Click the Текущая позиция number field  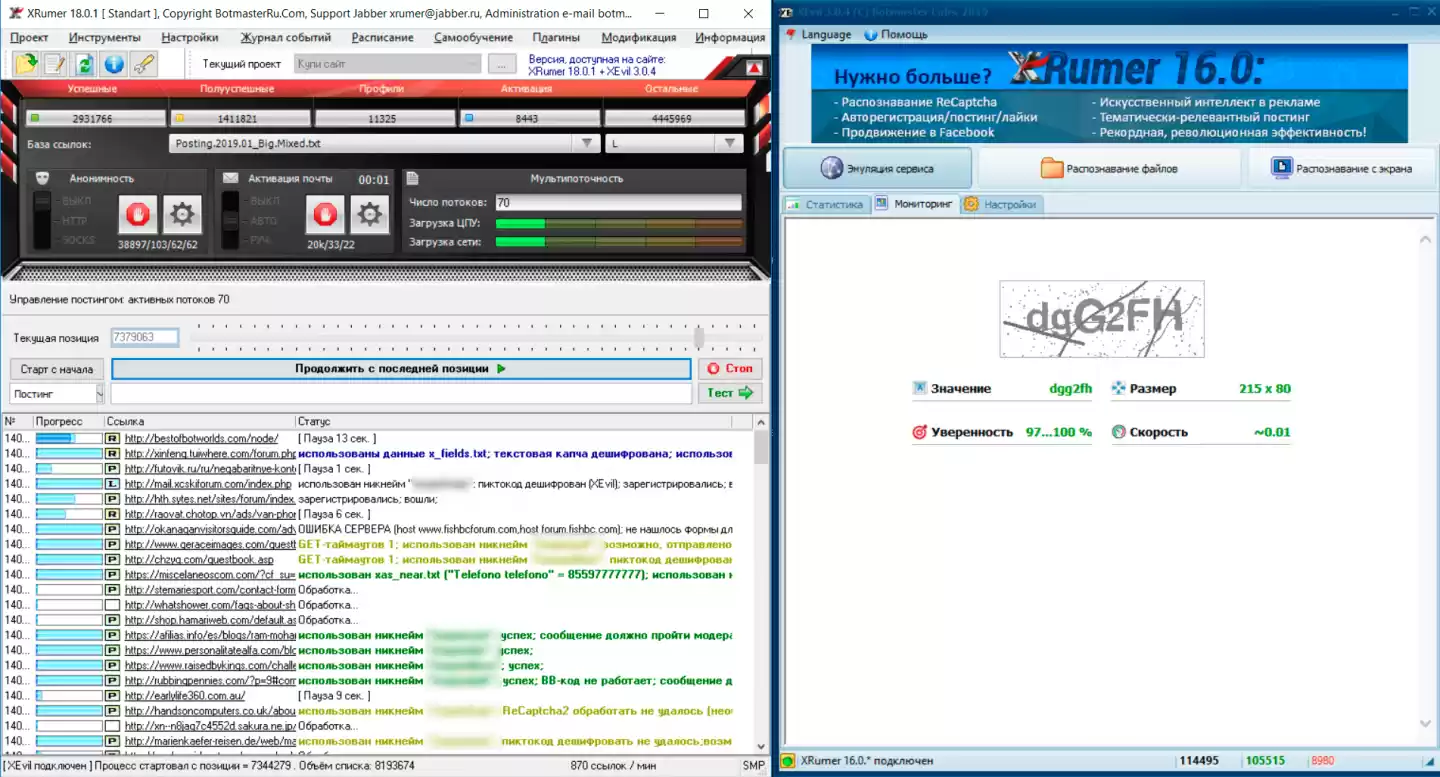click(145, 337)
